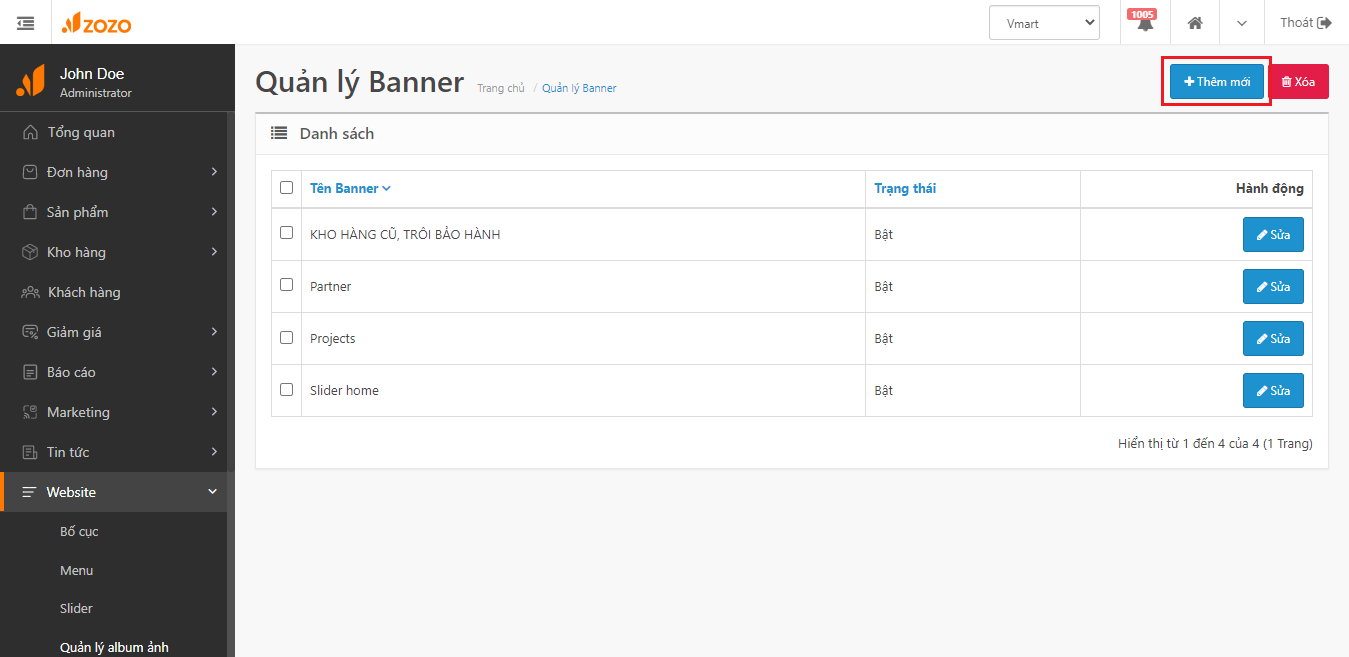Viewport: 1349px width, 657px height.
Task: Click the John Doe avatar logo
Action: pos(30,80)
